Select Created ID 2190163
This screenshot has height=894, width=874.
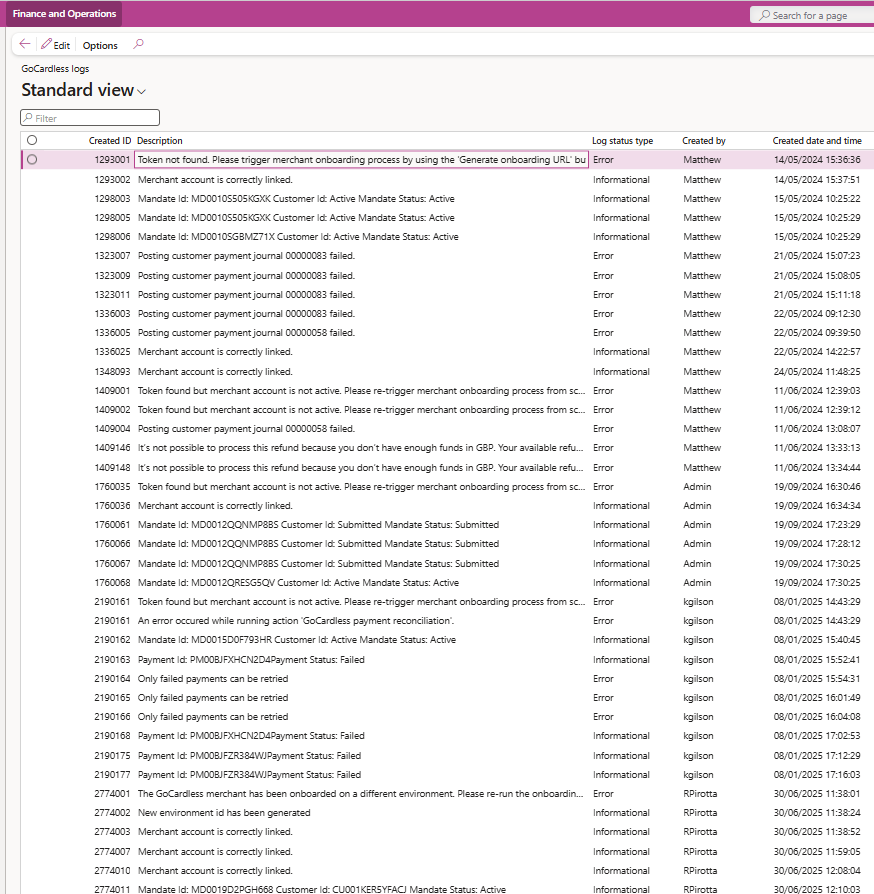click(x=112, y=660)
